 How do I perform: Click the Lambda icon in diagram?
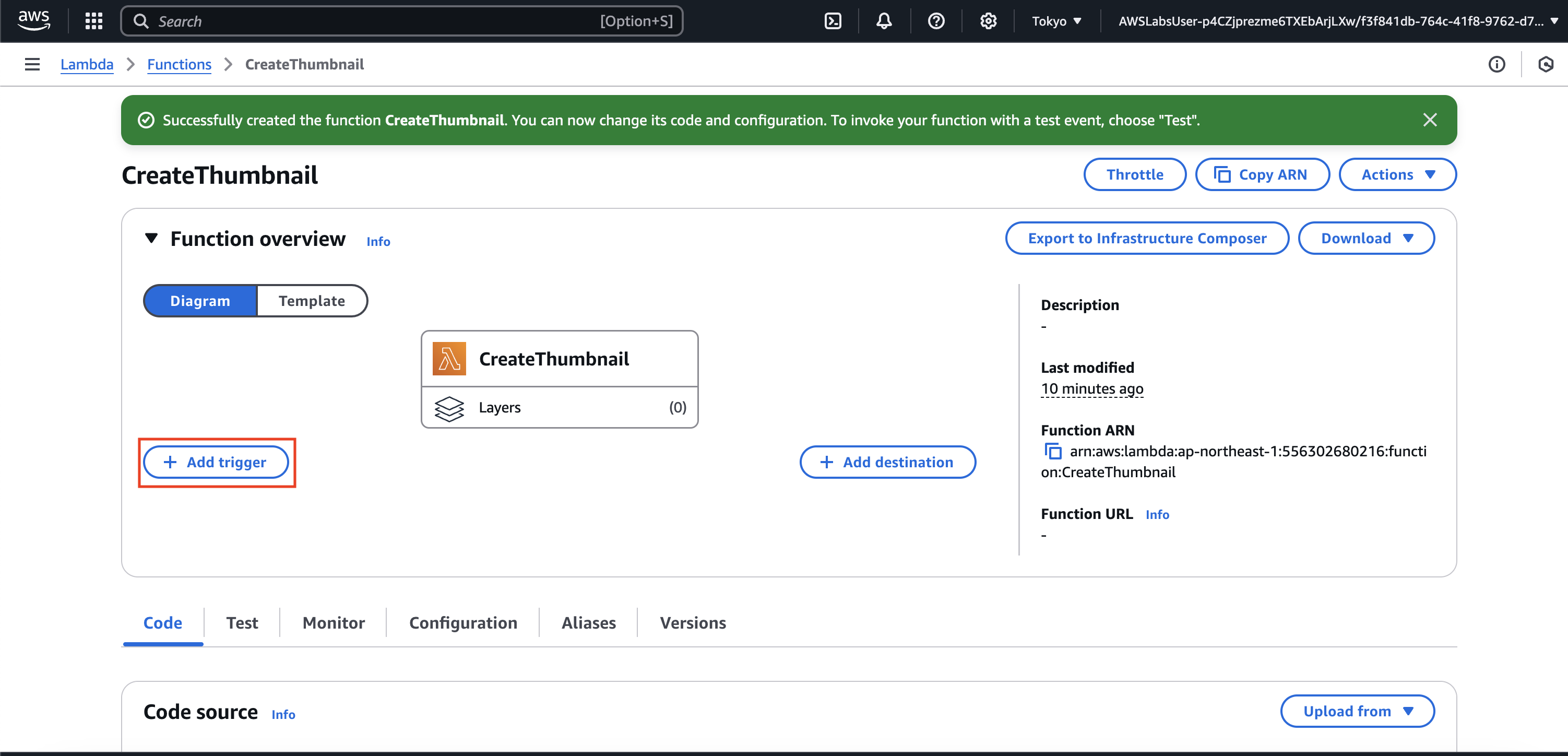pos(449,359)
